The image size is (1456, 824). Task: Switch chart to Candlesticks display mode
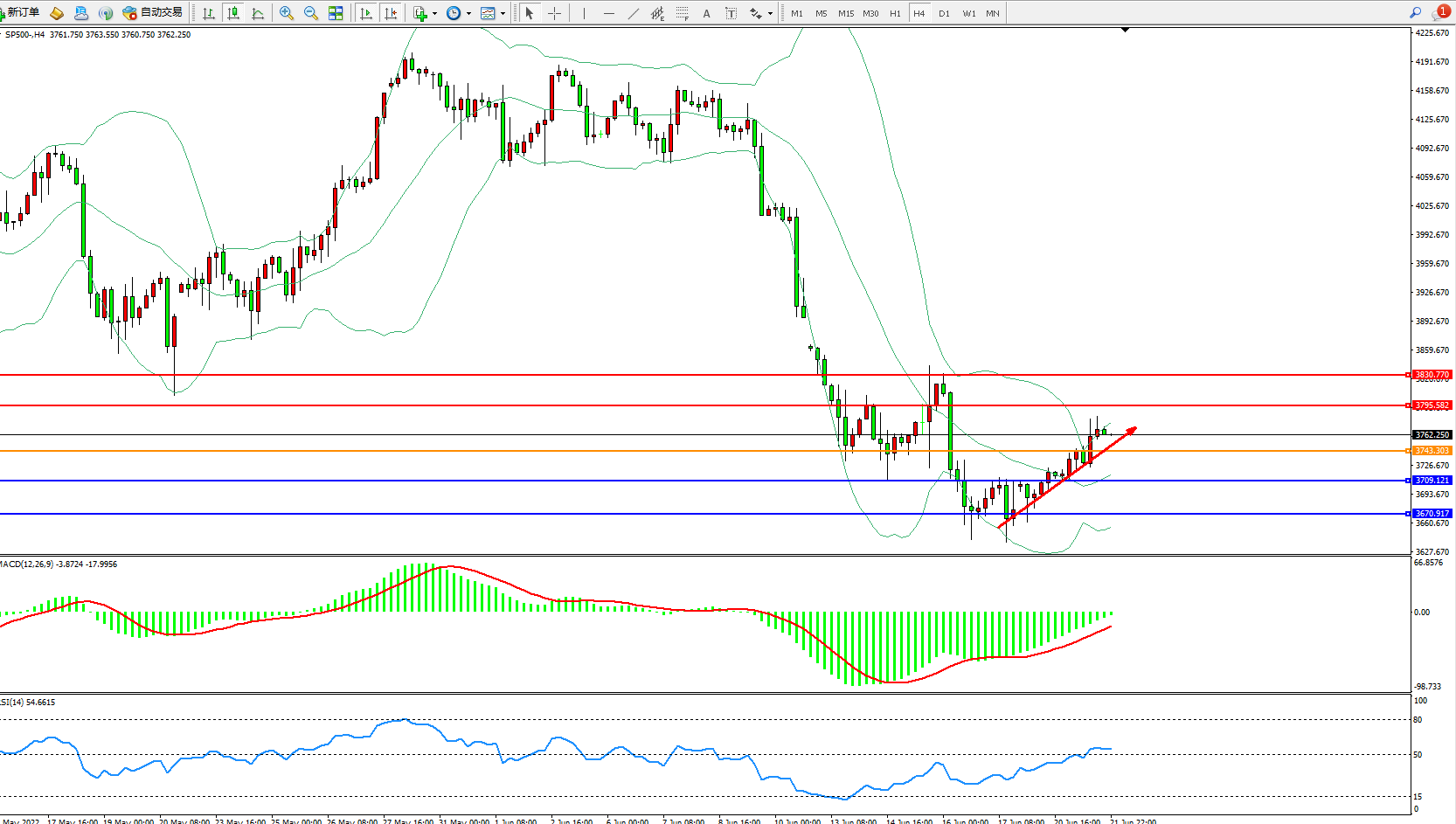click(233, 13)
